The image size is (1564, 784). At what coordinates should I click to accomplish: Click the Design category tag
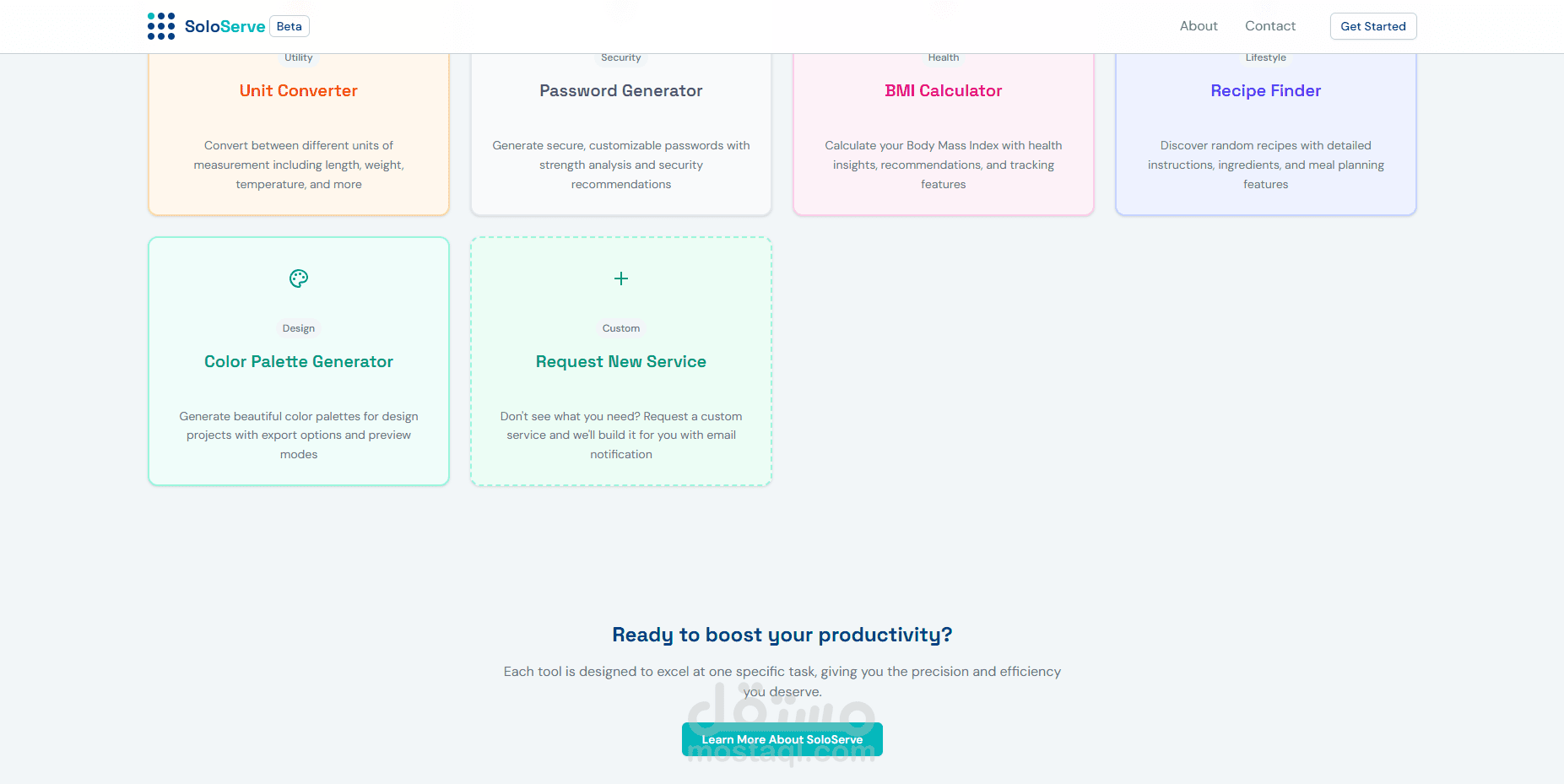[299, 328]
